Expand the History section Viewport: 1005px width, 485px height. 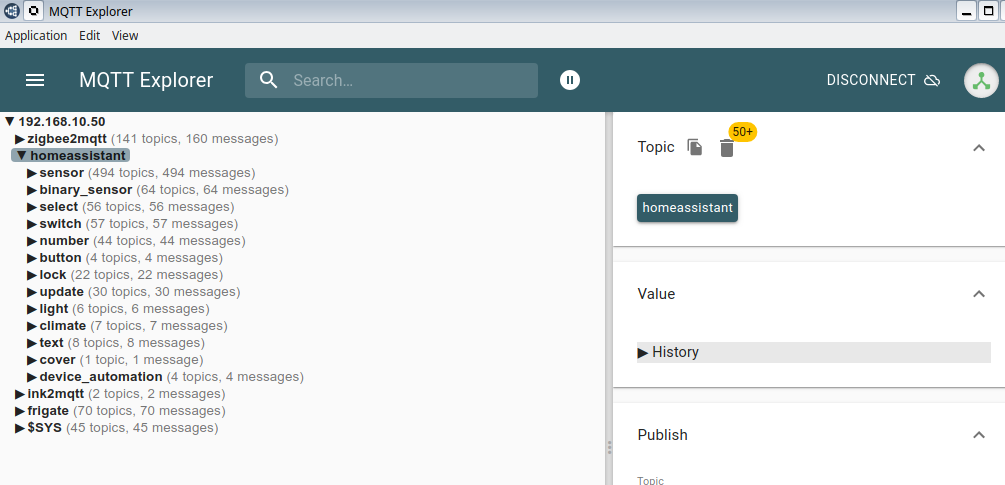click(x=668, y=352)
